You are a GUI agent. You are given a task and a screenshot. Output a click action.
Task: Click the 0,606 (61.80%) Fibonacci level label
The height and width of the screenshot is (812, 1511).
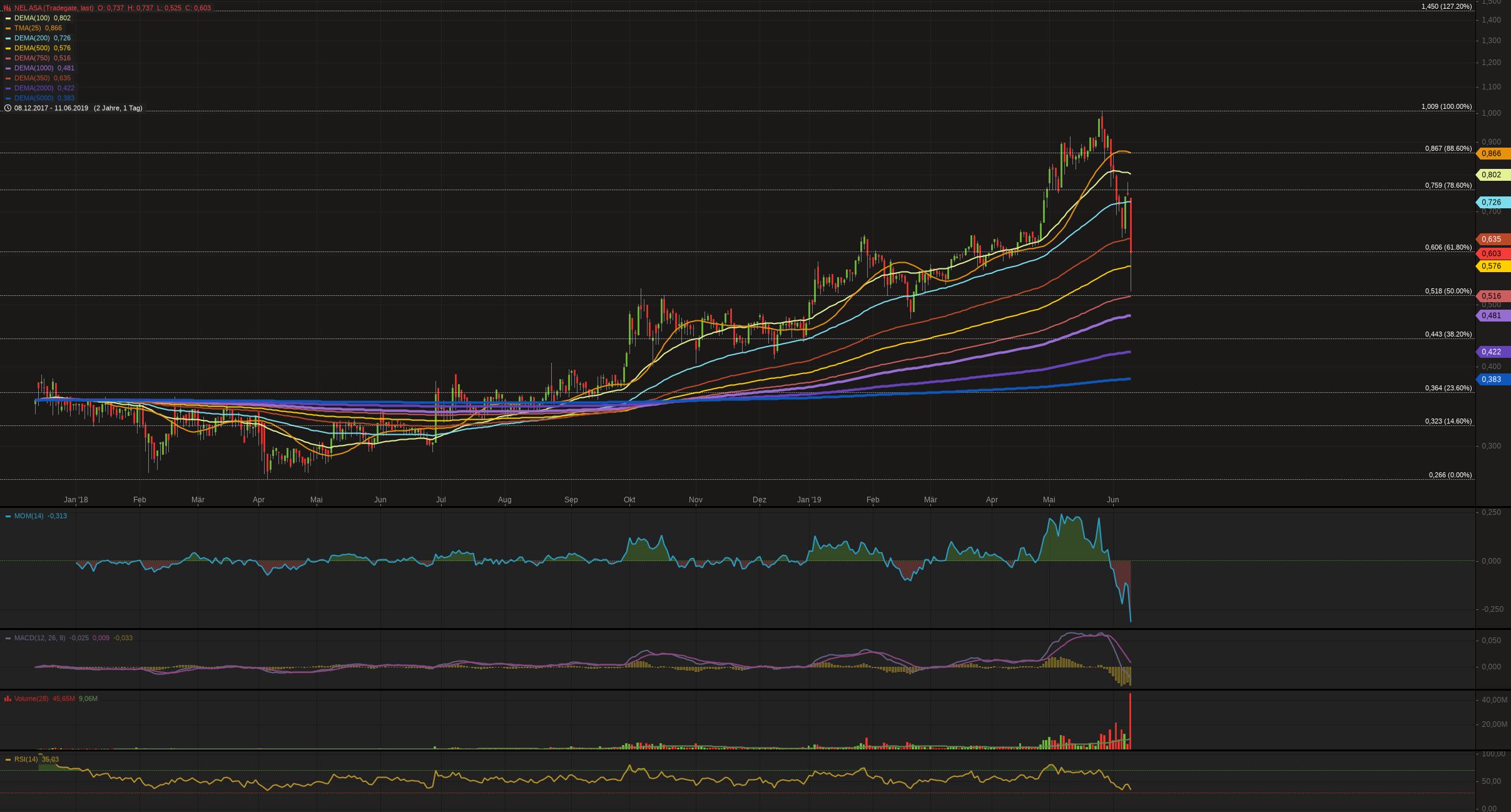coord(1448,248)
